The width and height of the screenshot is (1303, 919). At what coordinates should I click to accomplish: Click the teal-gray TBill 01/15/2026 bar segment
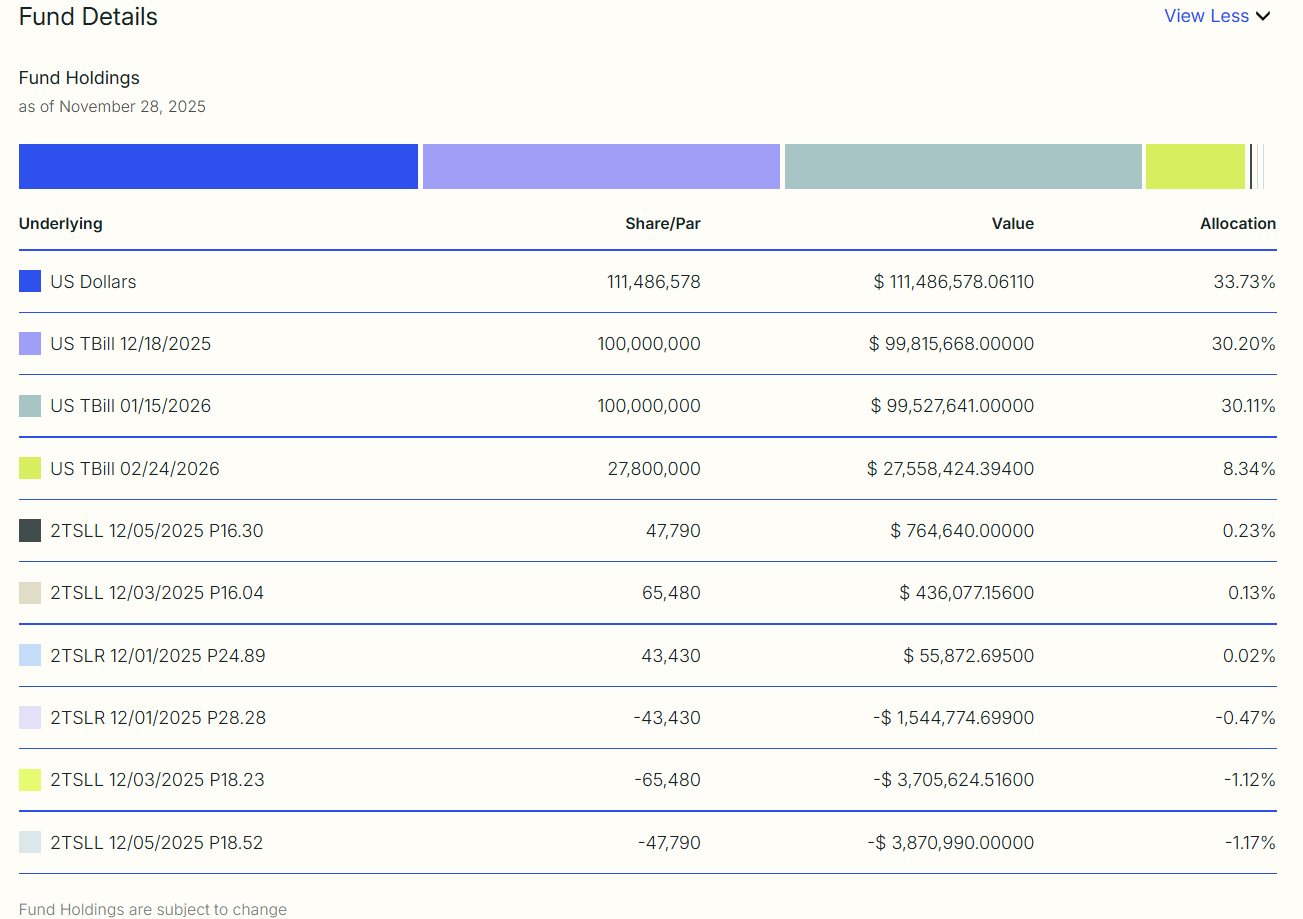point(963,166)
